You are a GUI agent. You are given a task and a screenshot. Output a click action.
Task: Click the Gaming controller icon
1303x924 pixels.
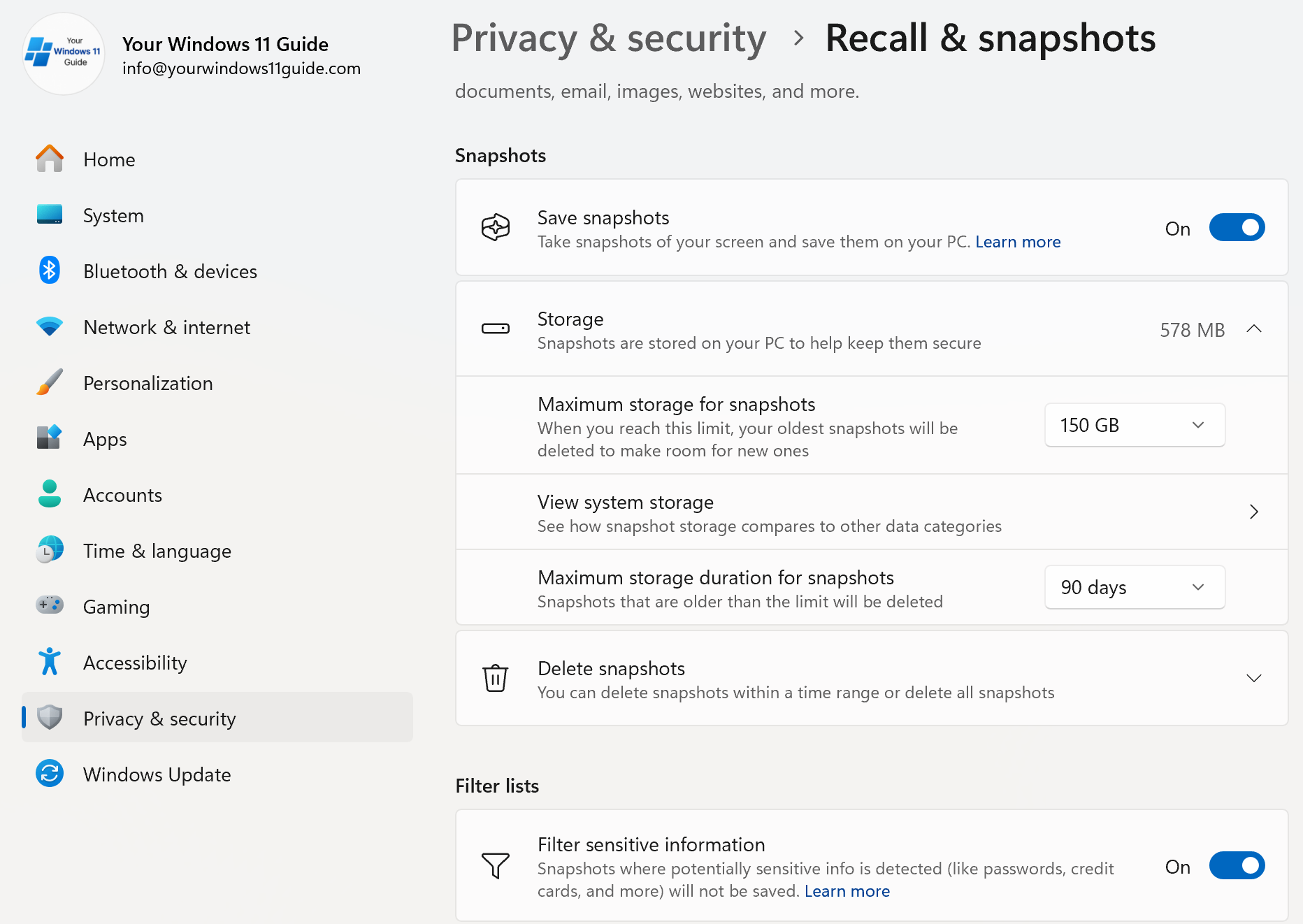50,605
